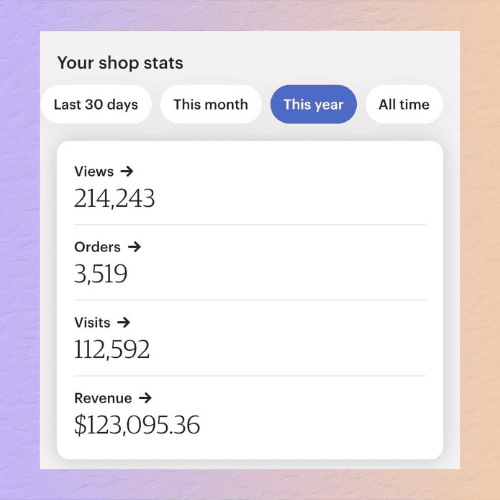Screen dimensions: 500x500
Task: Show All time shop stats
Action: coord(404,104)
